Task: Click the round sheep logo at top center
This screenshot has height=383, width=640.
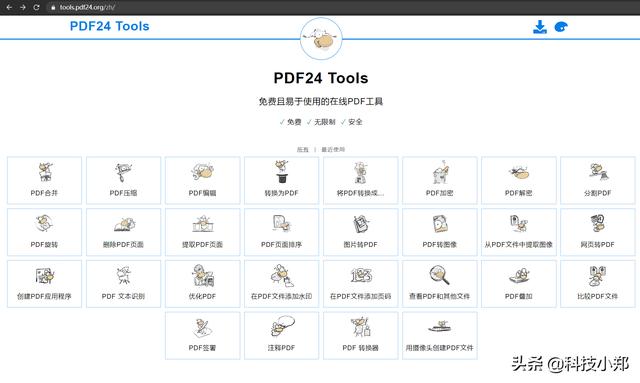Action: tap(321, 39)
